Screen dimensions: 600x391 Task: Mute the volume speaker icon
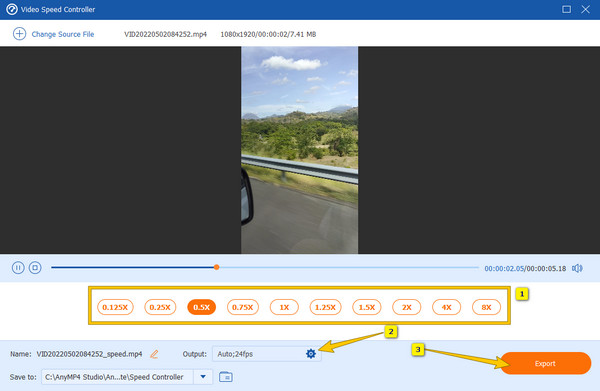click(577, 268)
